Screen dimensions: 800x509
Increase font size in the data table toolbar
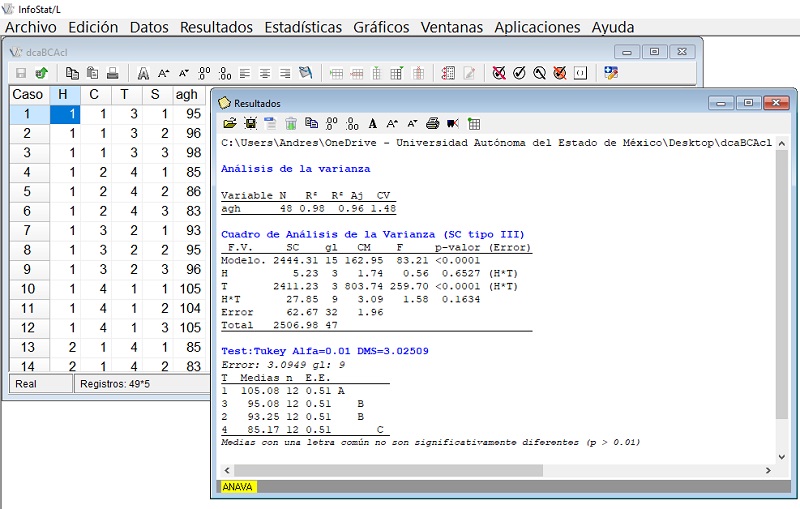tap(163, 73)
